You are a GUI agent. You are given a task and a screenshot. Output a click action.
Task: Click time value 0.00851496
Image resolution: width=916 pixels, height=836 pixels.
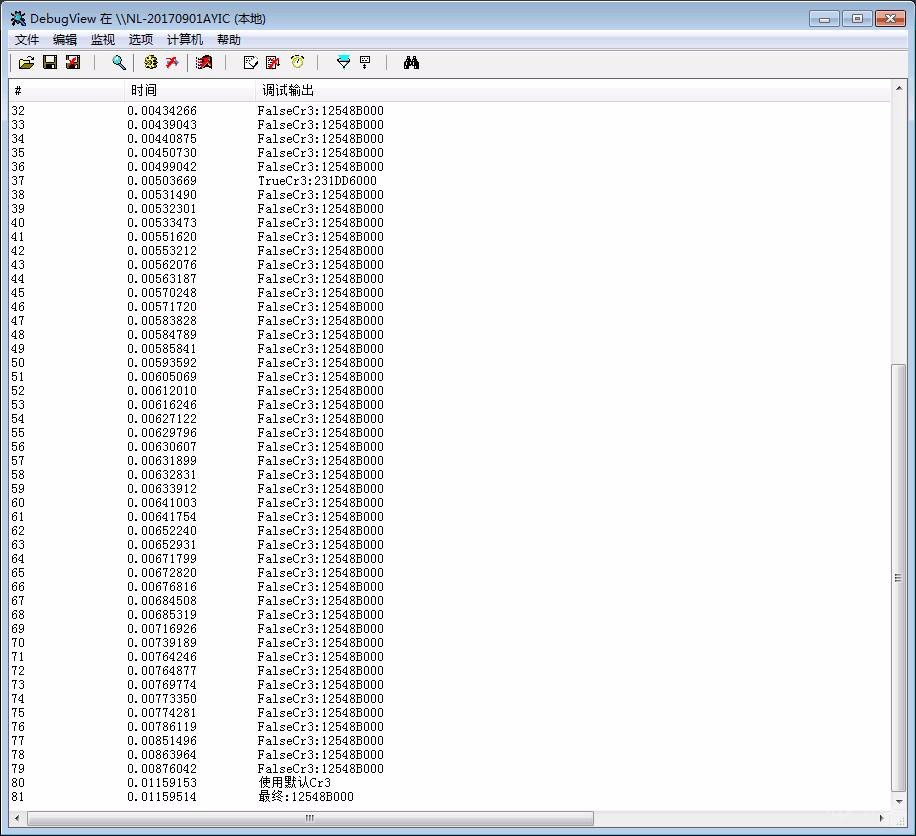tap(162, 741)
